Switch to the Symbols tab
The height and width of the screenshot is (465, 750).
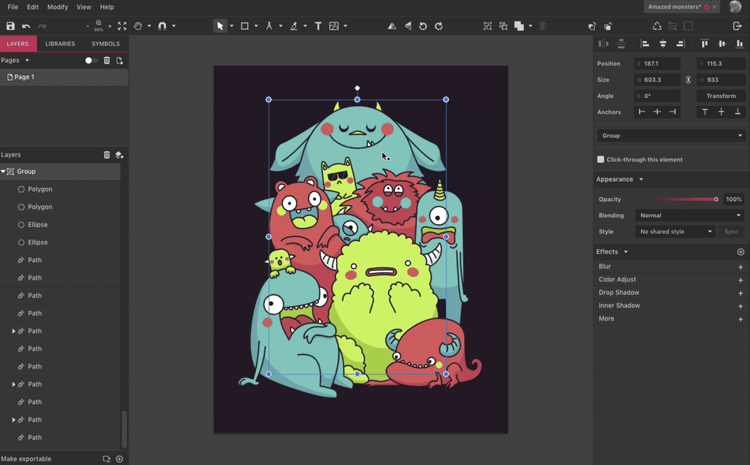(x=106, y=44)
